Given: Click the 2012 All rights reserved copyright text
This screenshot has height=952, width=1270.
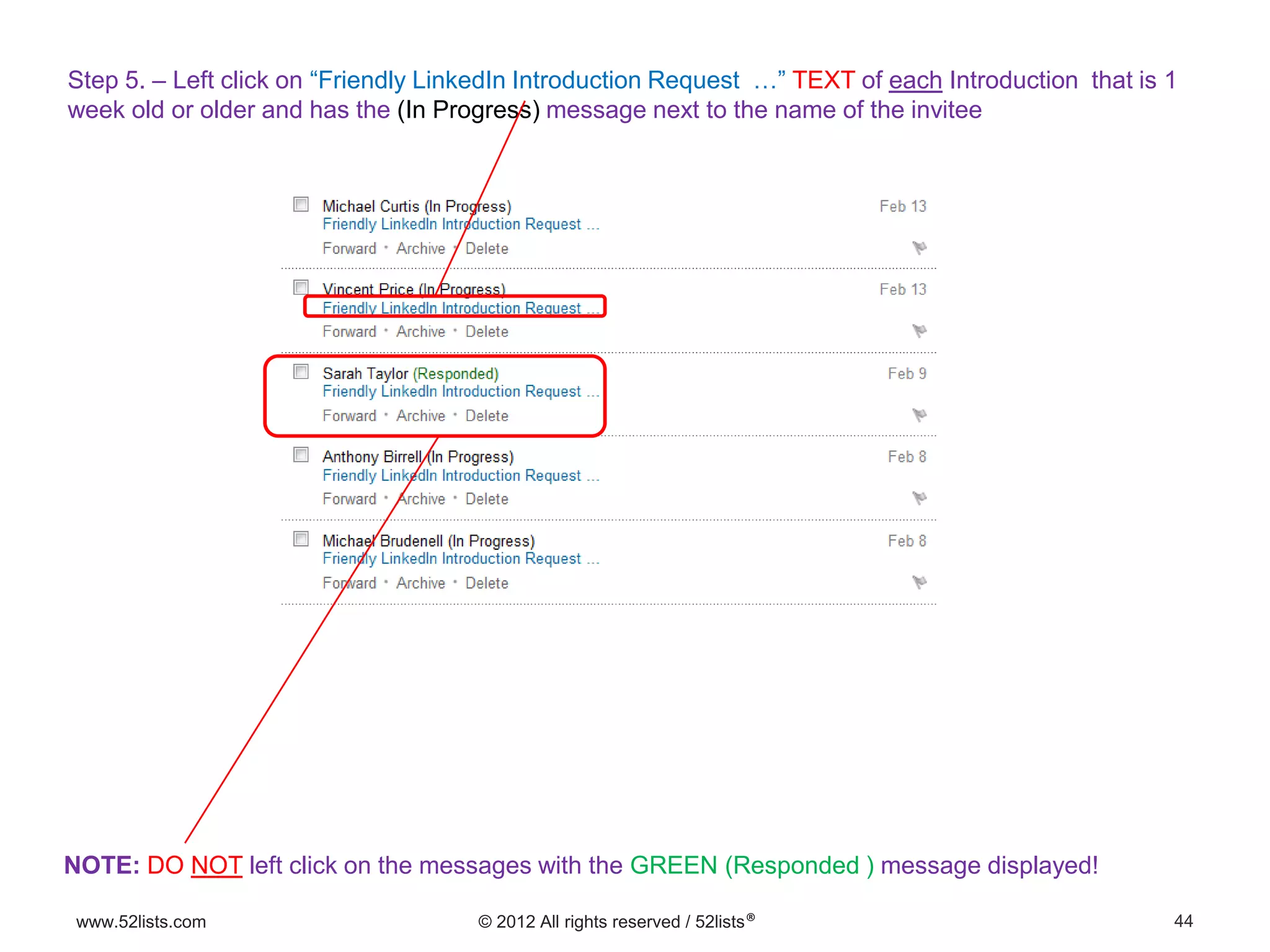Looking at the screenshot, I should [616, 922].
